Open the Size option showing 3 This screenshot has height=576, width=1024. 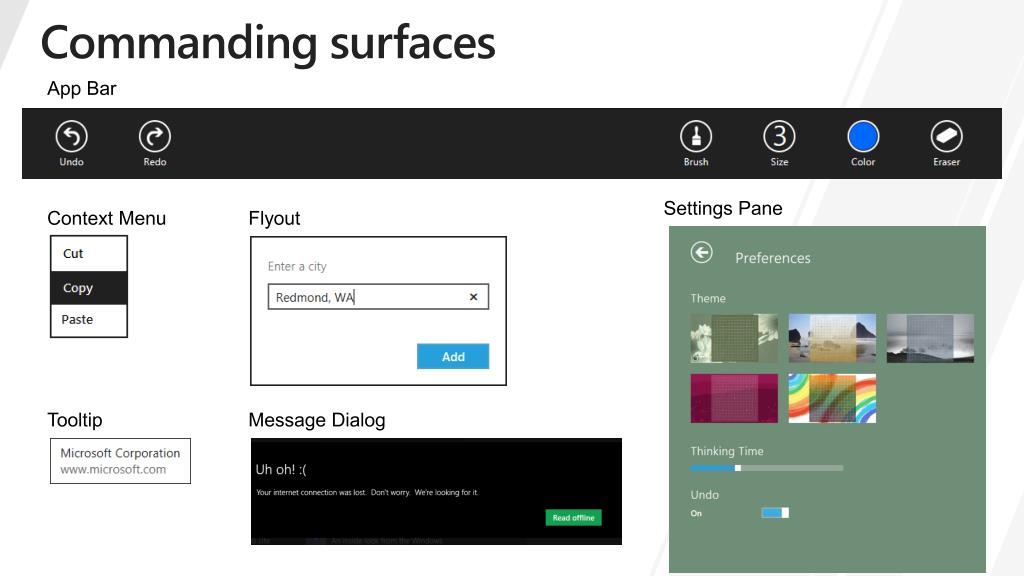click(x=779, y=136)
